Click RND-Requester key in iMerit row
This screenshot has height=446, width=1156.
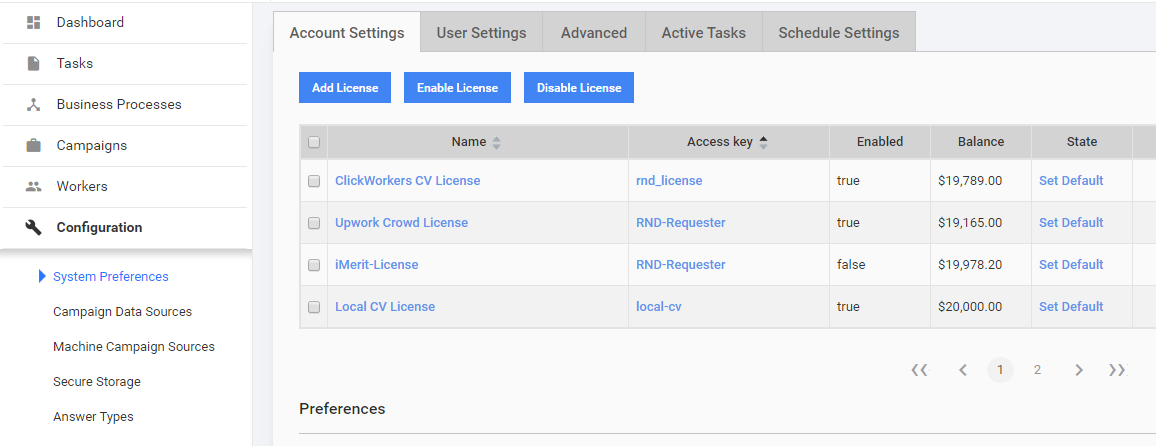pyautogui.click(x=681, y=265)
